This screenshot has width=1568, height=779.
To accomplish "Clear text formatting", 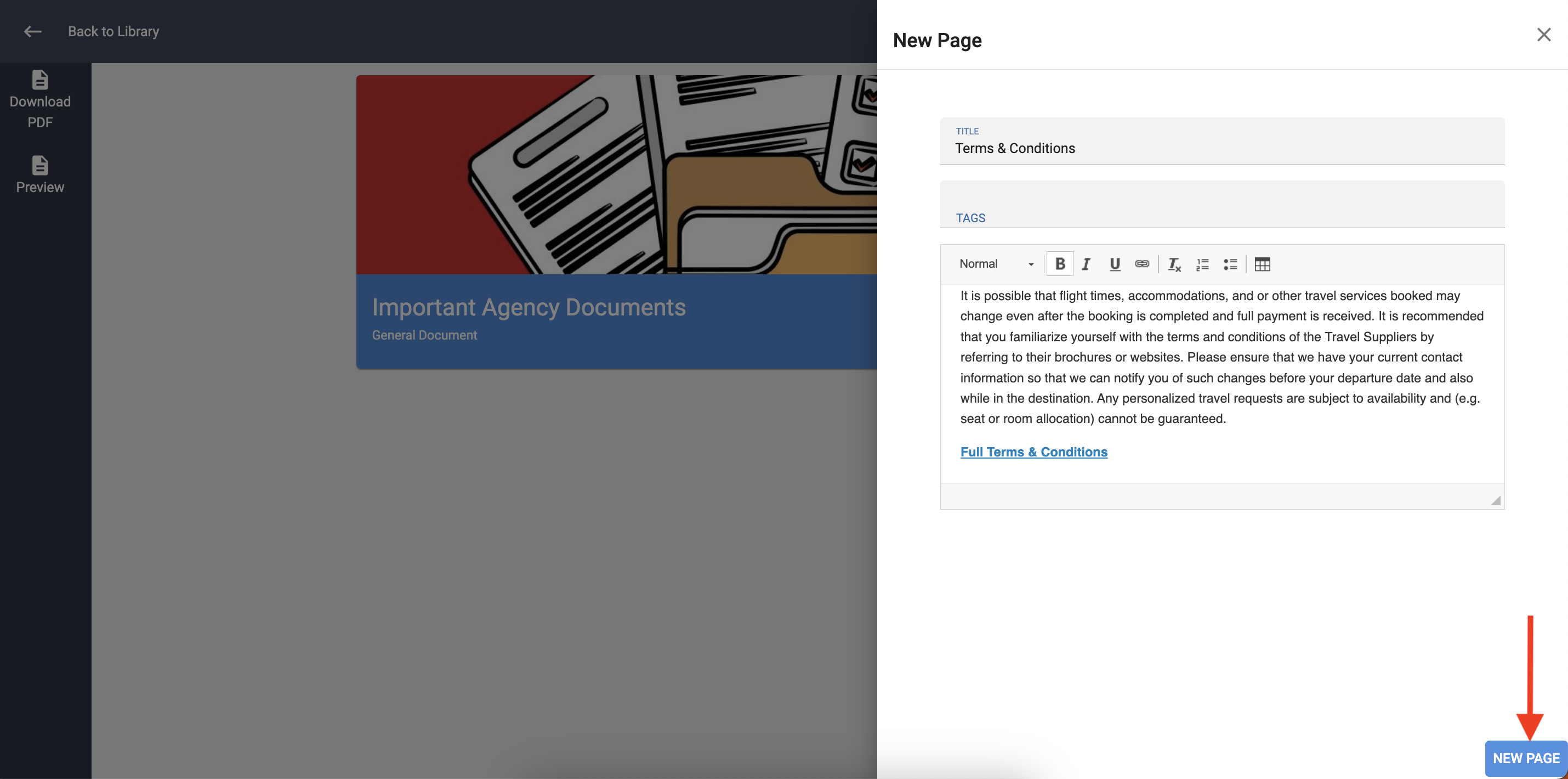I will click(1174, 264).
